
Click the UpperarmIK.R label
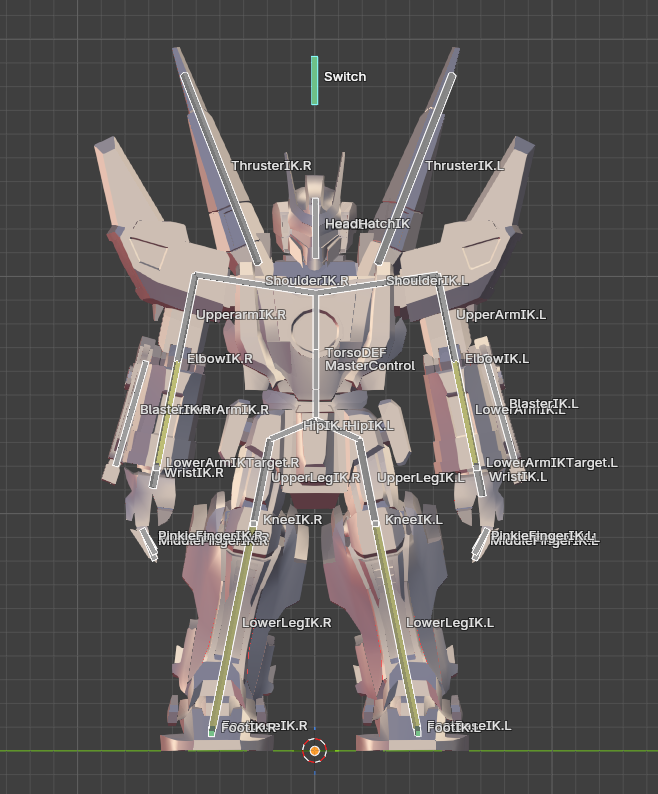pyautogui.click(x=241, y=315)
